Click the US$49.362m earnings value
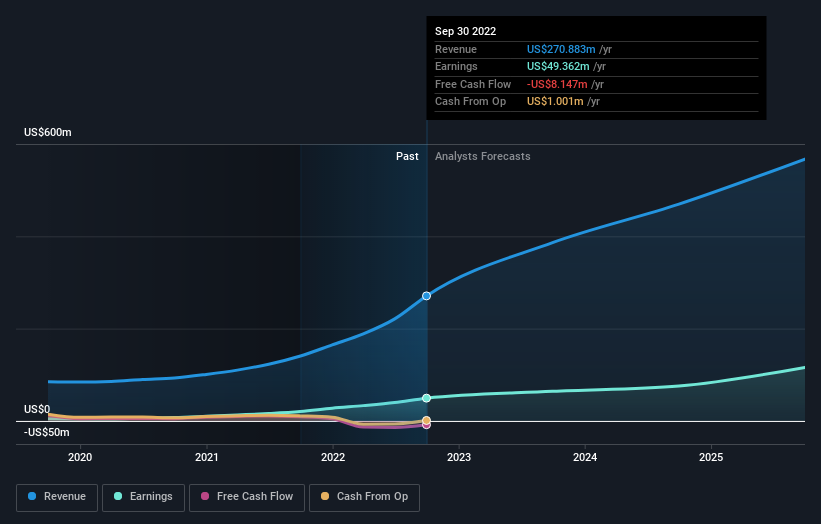 point(558,66)
